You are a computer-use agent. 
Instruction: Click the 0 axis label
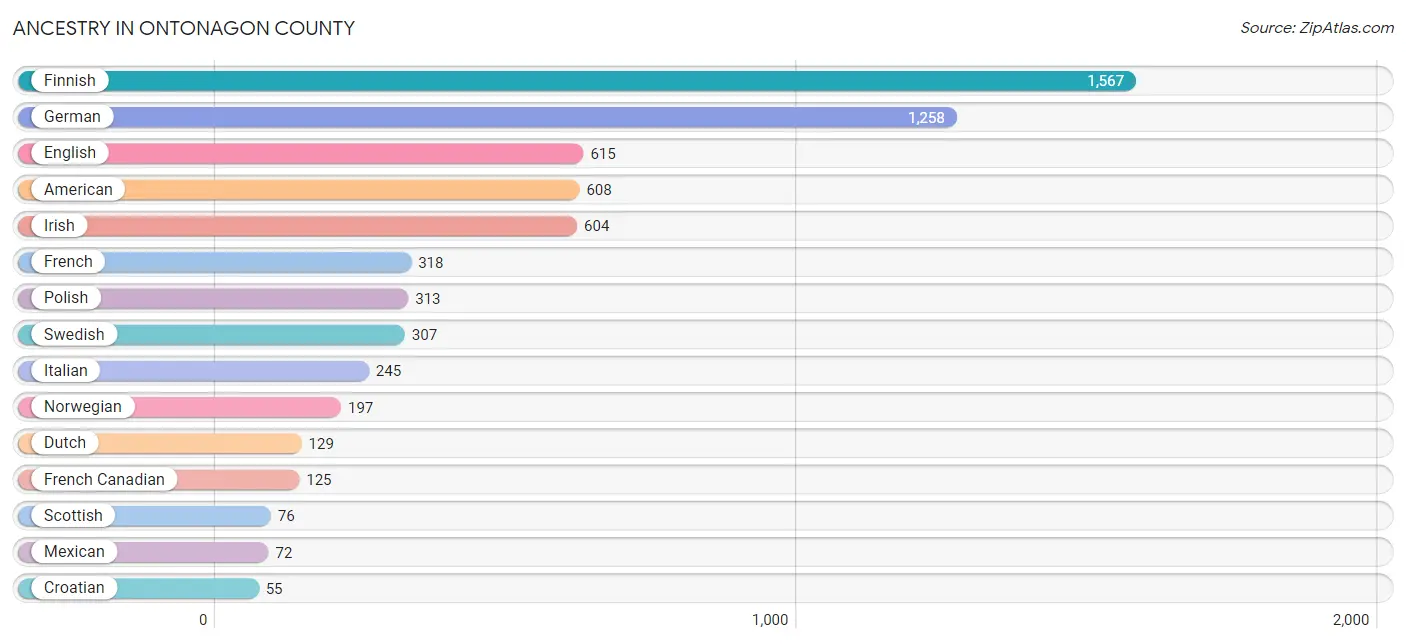203,620
